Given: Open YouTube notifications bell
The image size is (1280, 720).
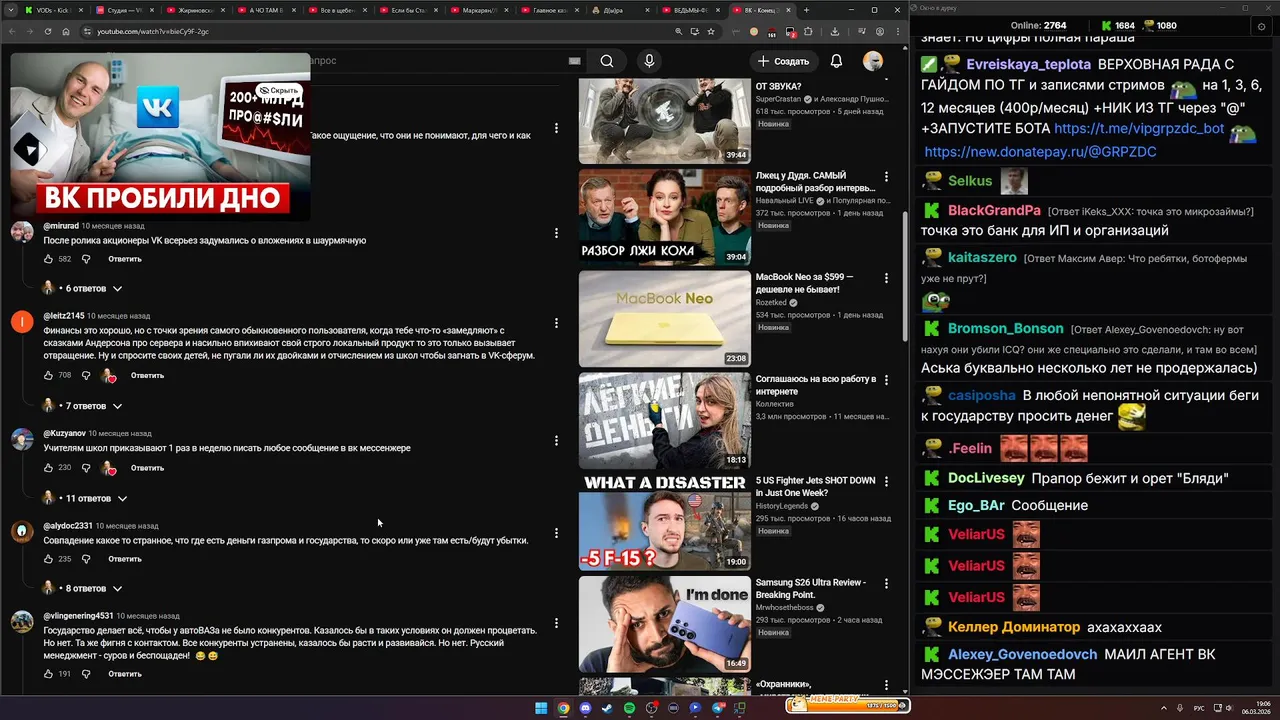Looking at the screenshot, I should coord(836,61).
